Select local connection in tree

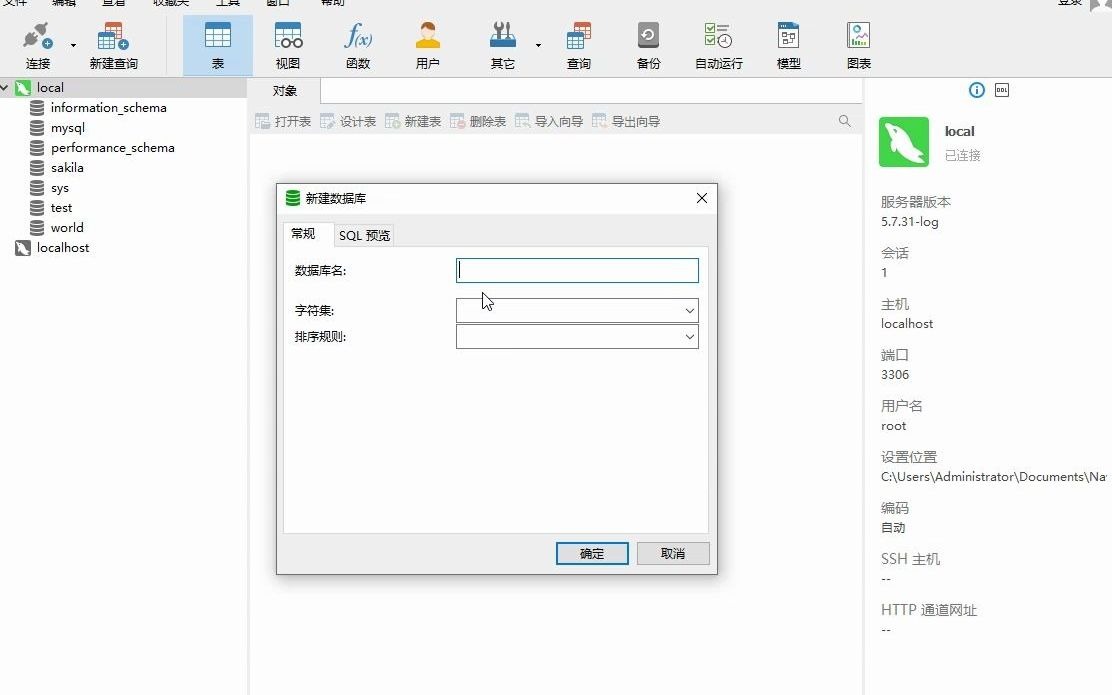[x=50, y=88]
